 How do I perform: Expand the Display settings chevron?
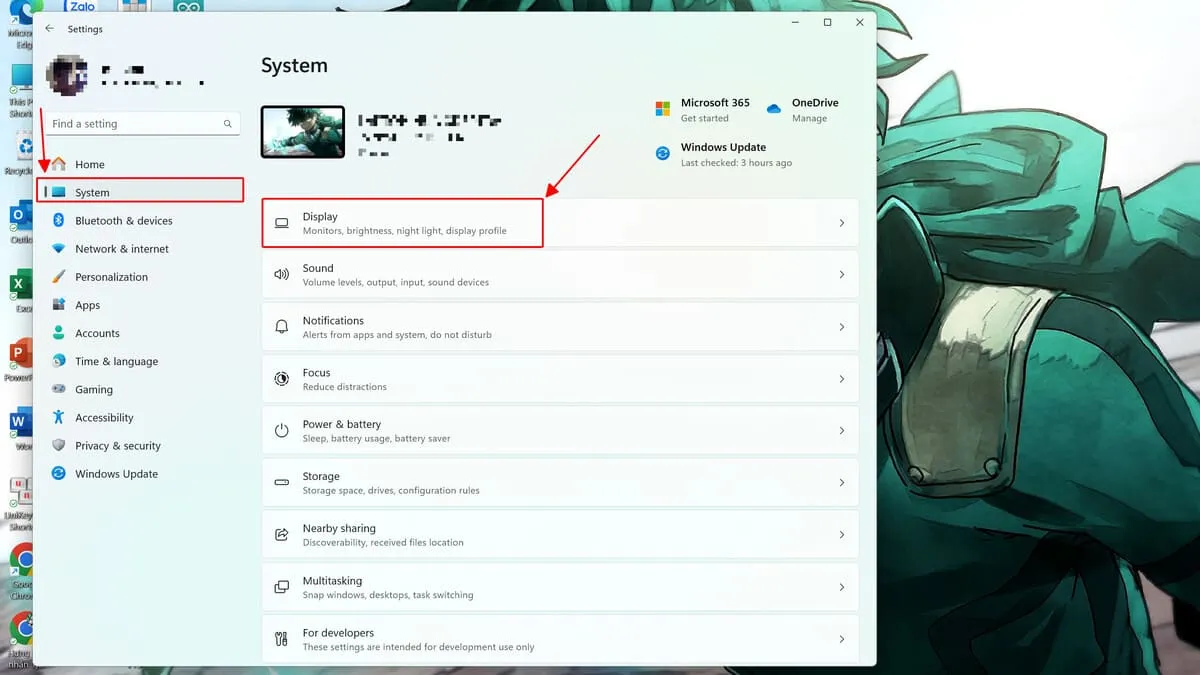click(841, 223)
